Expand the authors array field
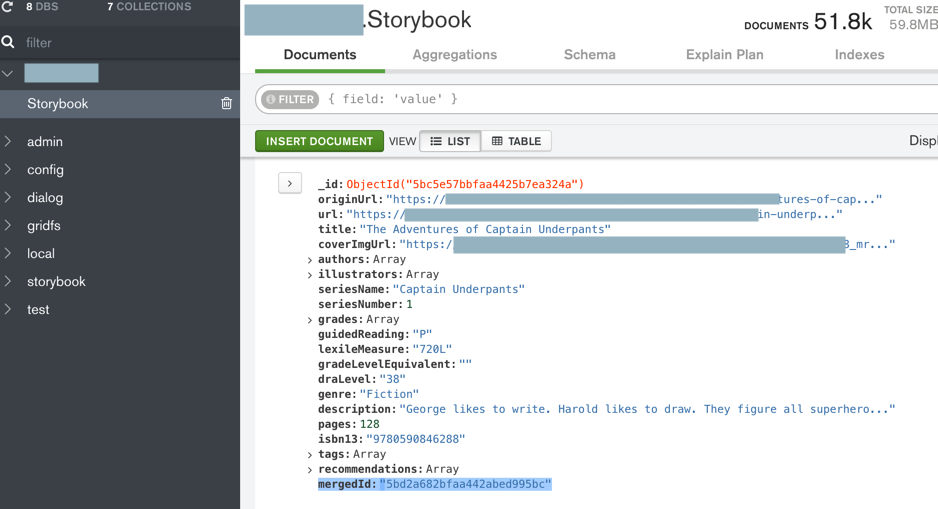Screen dimensions: 938x509 (310, 260)
